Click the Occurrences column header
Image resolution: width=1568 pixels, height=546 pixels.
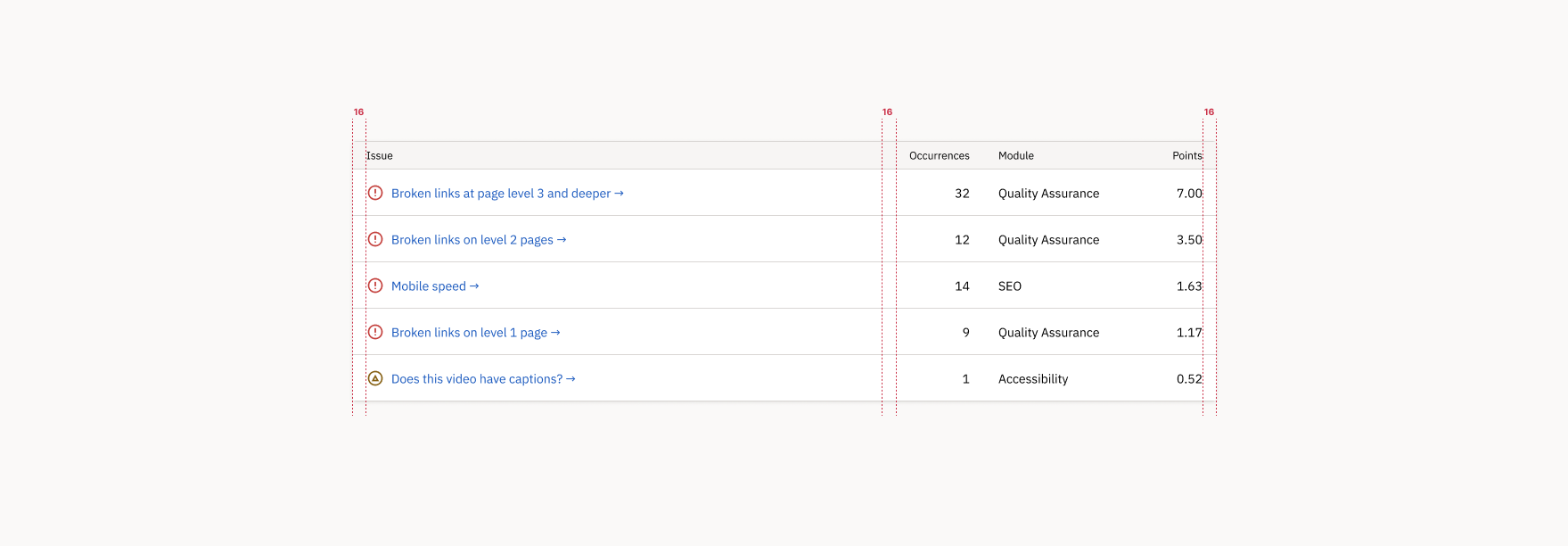pyautogui.click(x=940, y=155)
